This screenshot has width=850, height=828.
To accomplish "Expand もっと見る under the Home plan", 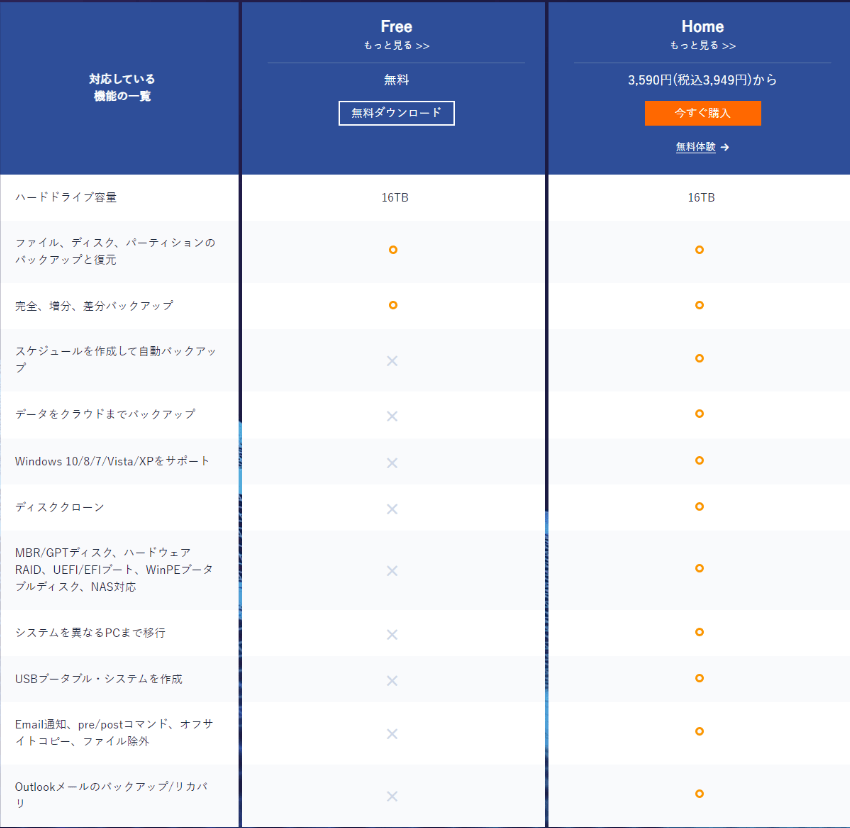I will (x=702, y=45).
